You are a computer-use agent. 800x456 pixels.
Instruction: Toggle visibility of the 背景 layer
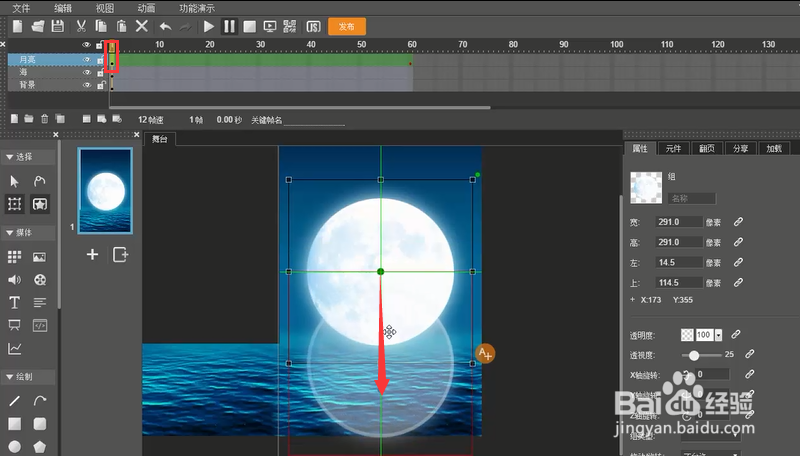(86, 85)
